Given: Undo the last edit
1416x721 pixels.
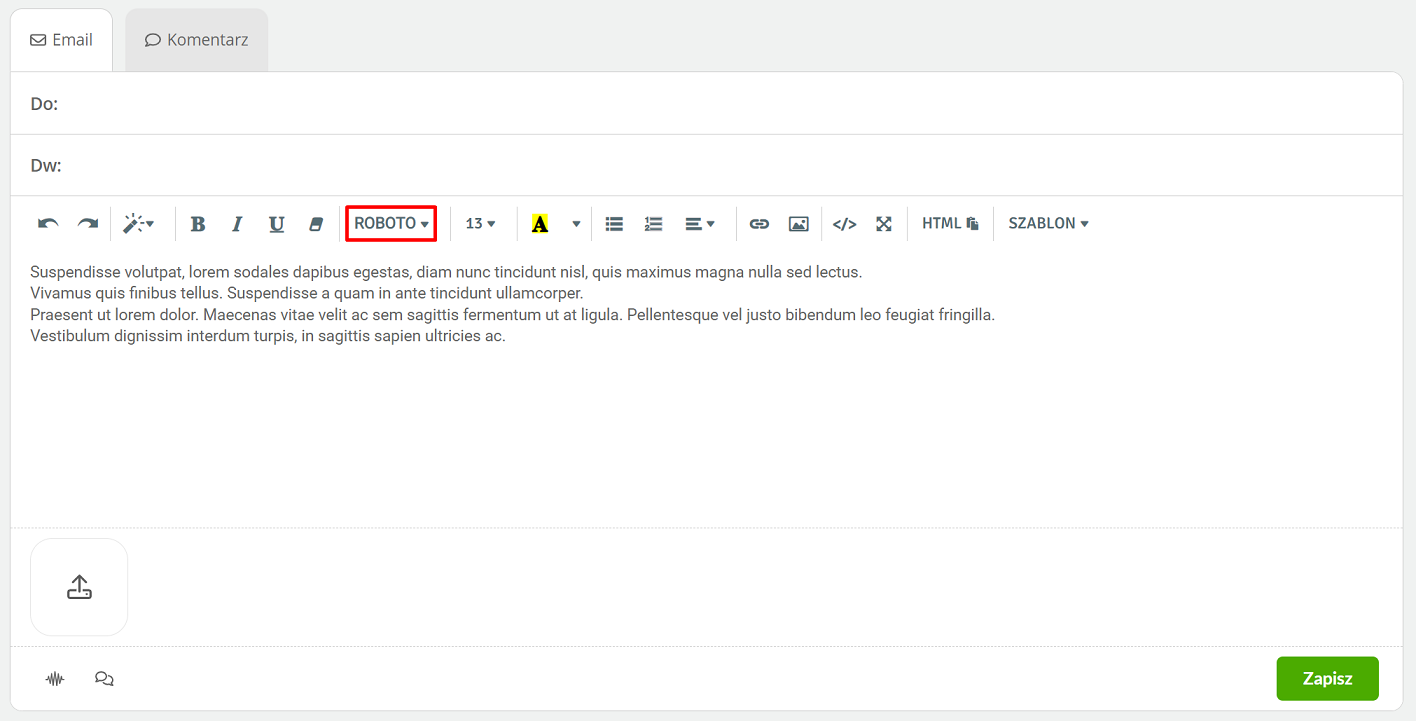Looking at the screenshot, I should point(48,224).
